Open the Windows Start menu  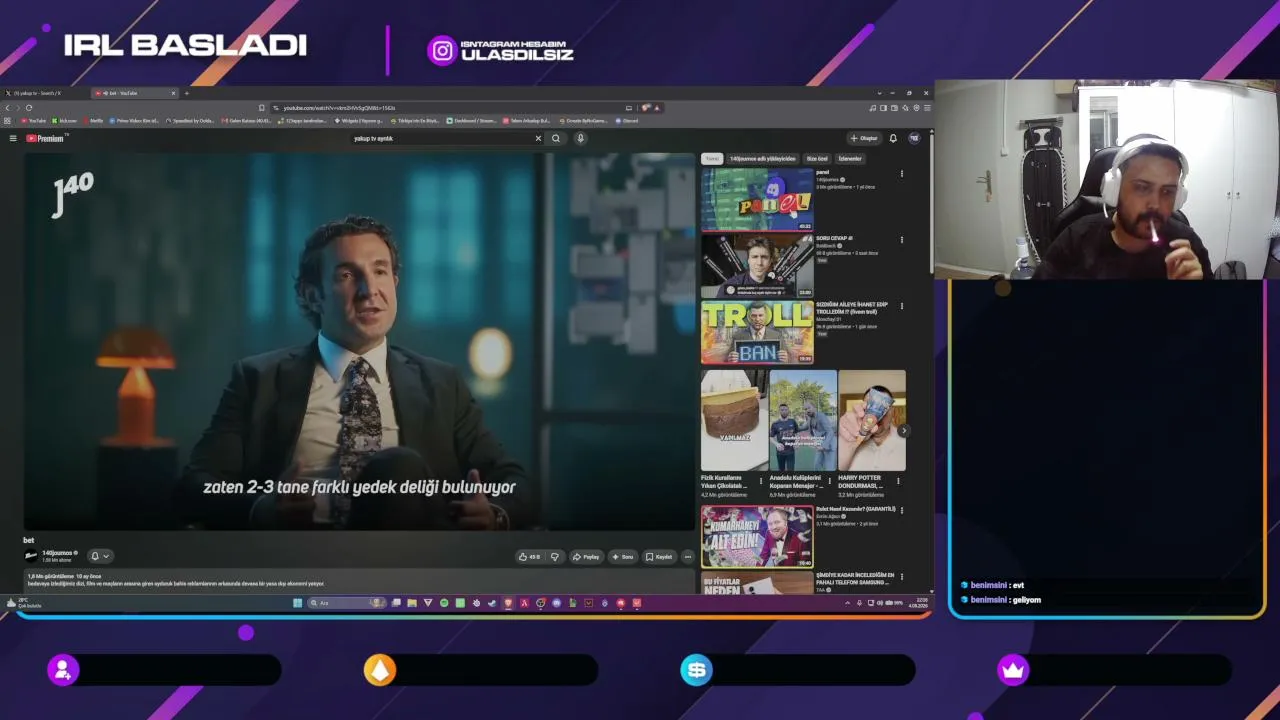click(x=298, y=603)
